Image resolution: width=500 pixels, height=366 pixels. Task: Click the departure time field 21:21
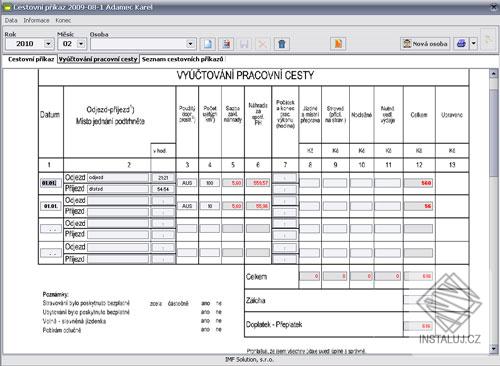tap(163, 178)
